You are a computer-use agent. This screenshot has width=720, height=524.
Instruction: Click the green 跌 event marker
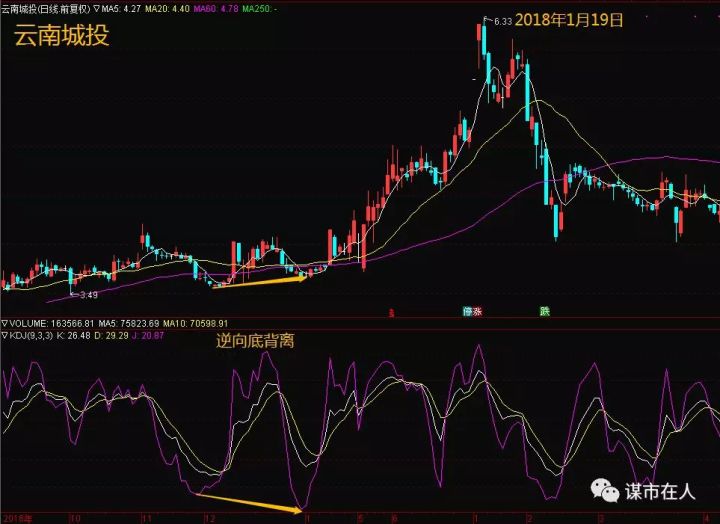[545, 311]
